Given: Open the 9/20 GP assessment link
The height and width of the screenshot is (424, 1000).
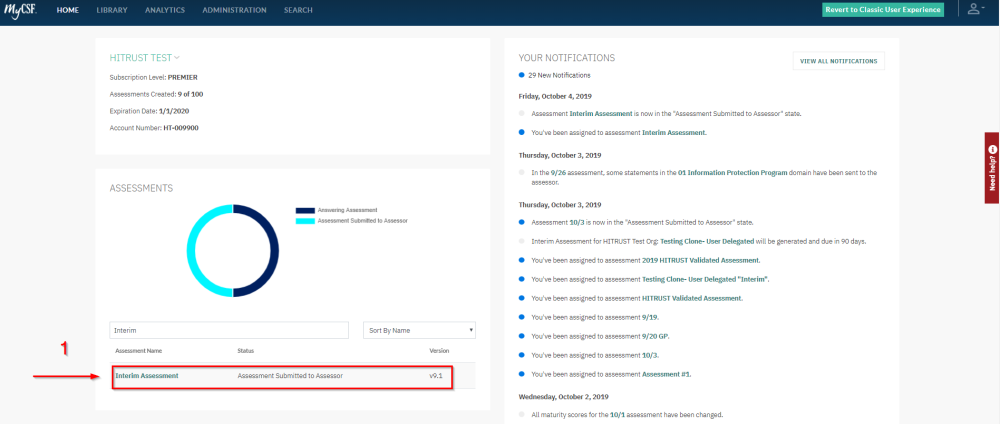Looking at the screenshot, I should [656, 335].
